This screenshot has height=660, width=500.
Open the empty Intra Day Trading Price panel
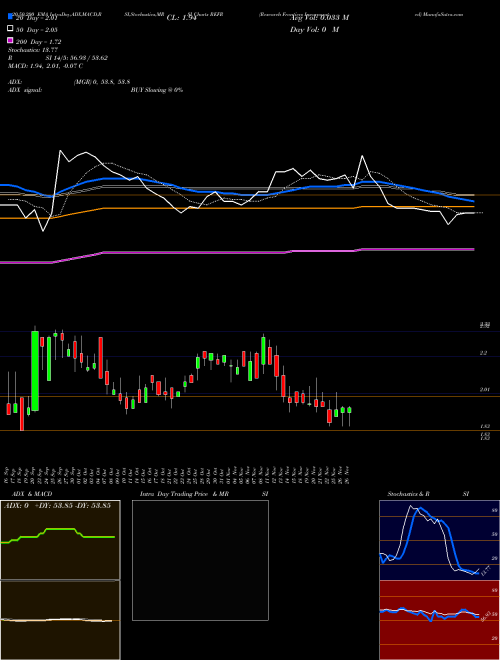coord(200,560)
